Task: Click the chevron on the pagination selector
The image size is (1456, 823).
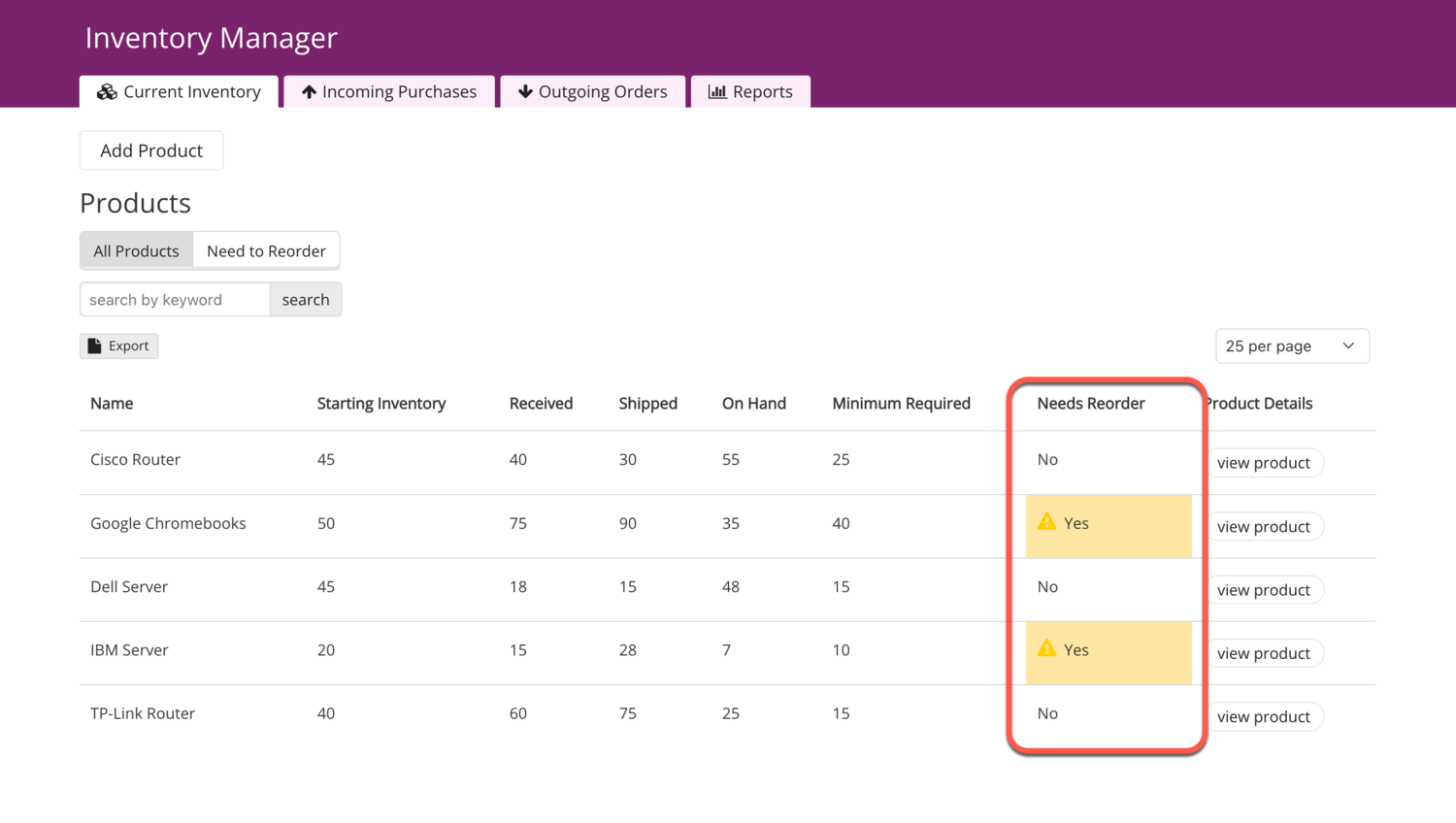Action: pyautogui.click(x=1348, y=345)
